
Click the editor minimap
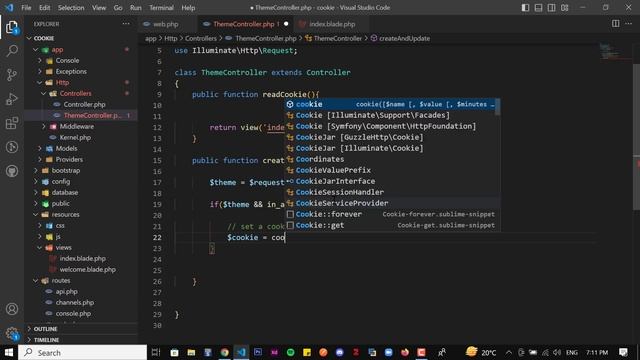point(616,51)
